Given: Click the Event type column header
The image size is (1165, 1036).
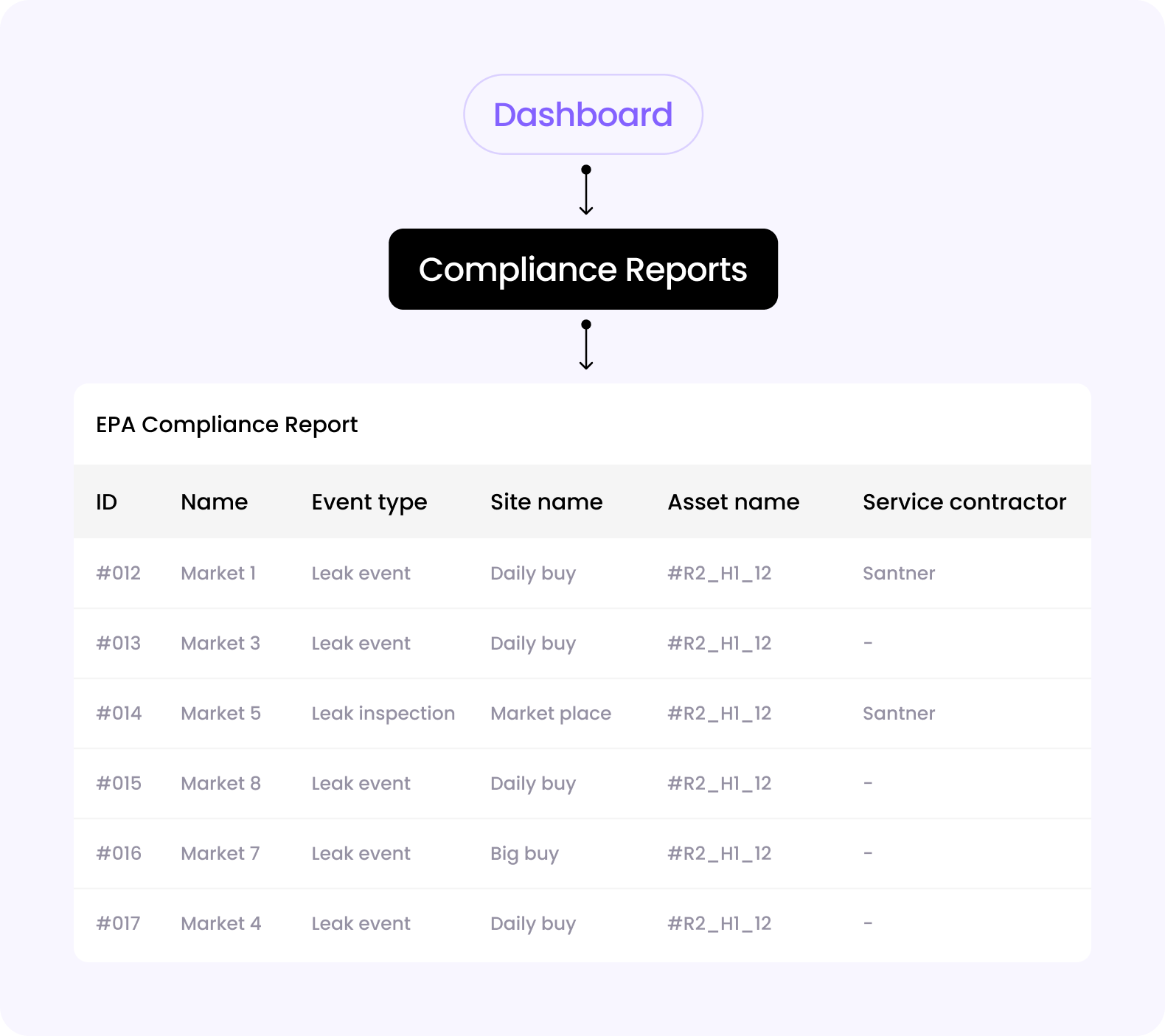Looking at the screenshot, I should [369, 502].
